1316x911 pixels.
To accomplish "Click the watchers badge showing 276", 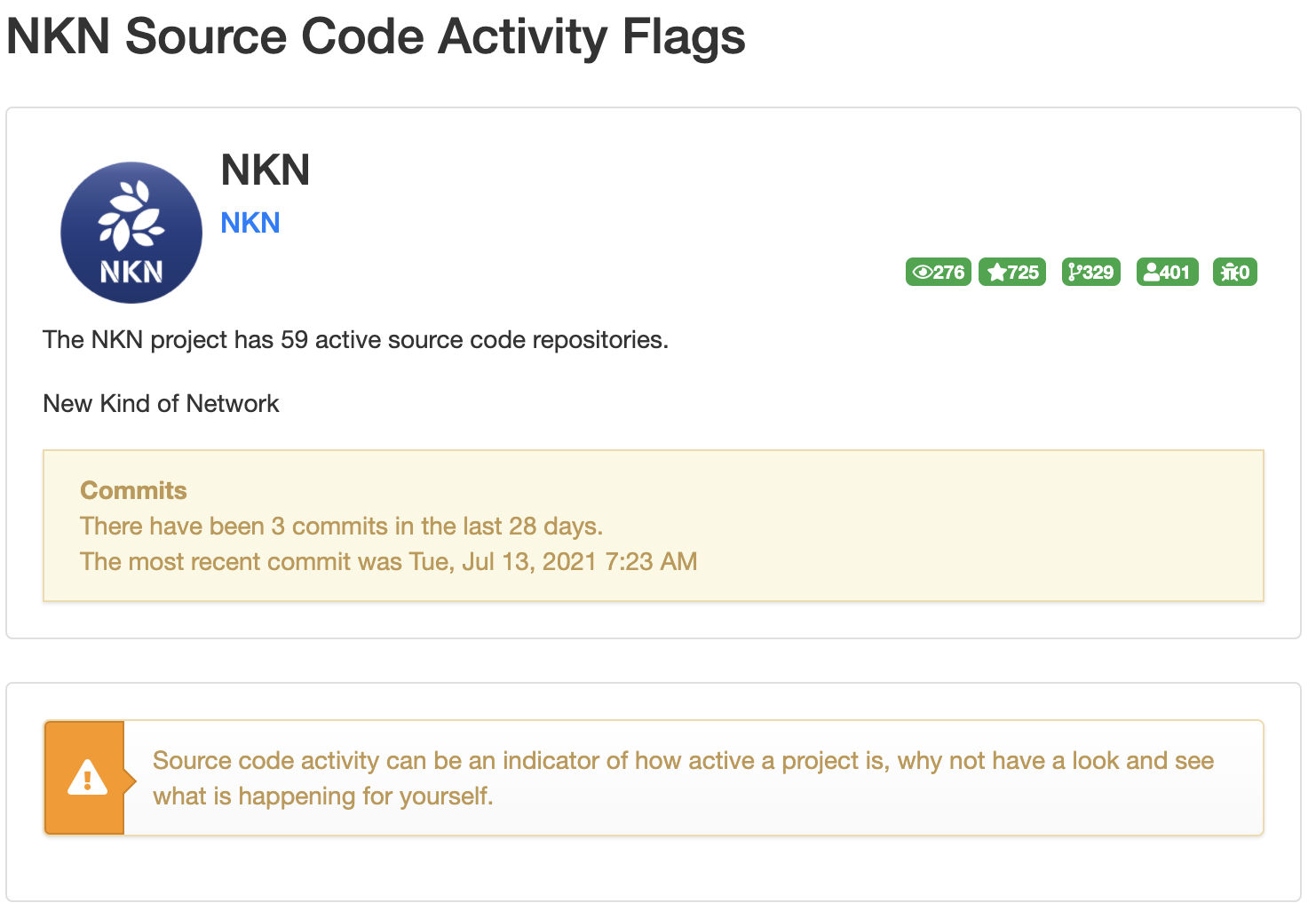I will [x=939, y=272].
